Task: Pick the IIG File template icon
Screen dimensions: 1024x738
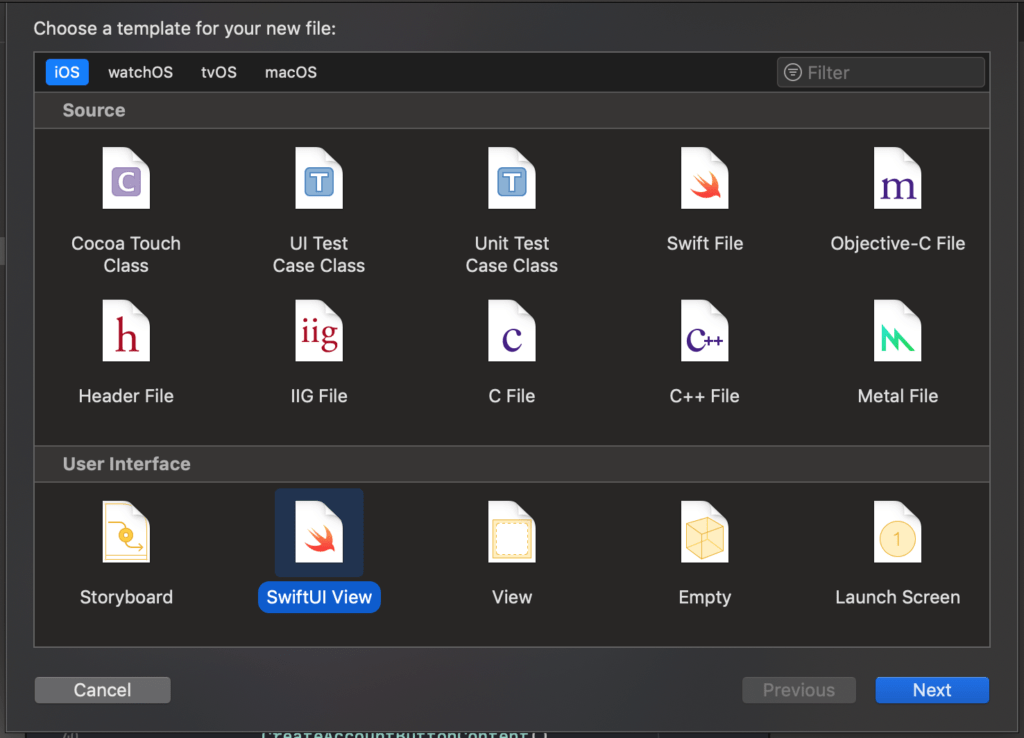Action: (319, 330)
